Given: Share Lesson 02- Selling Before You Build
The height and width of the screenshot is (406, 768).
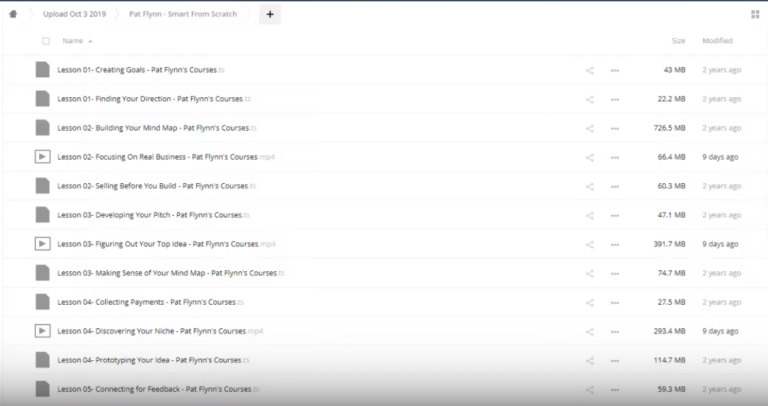Looking at the screenshot, I should click(590, 187).
